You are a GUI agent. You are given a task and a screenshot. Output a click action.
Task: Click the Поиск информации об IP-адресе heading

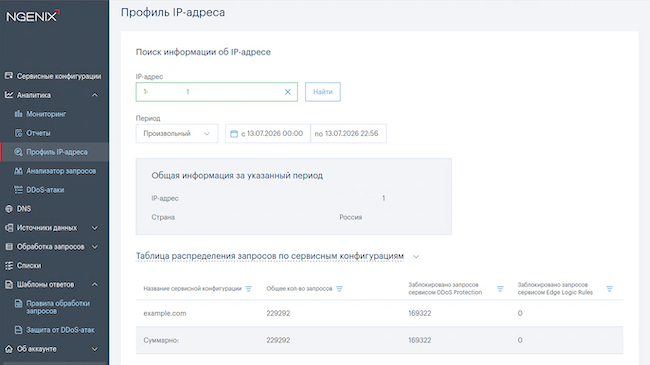pos(203,52)
